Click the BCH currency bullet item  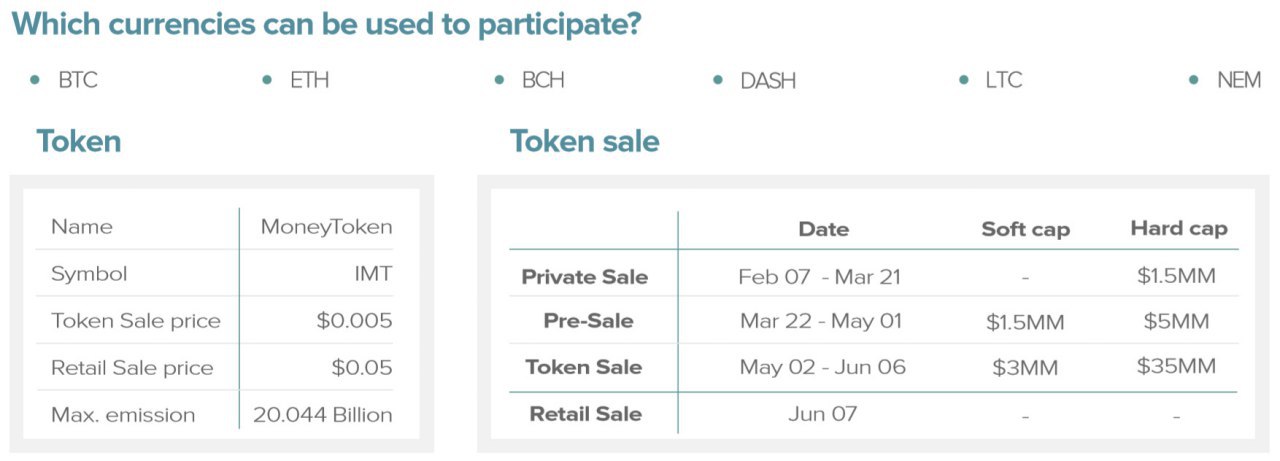click(x=543, y=80)
